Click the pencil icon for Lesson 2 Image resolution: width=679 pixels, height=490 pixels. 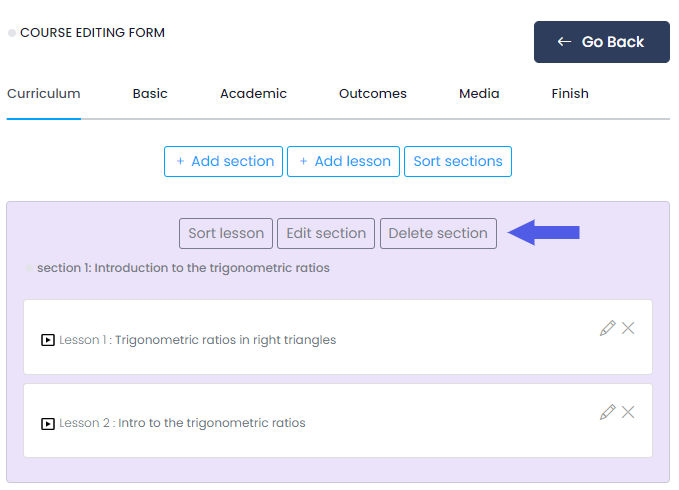click(607, 412)
